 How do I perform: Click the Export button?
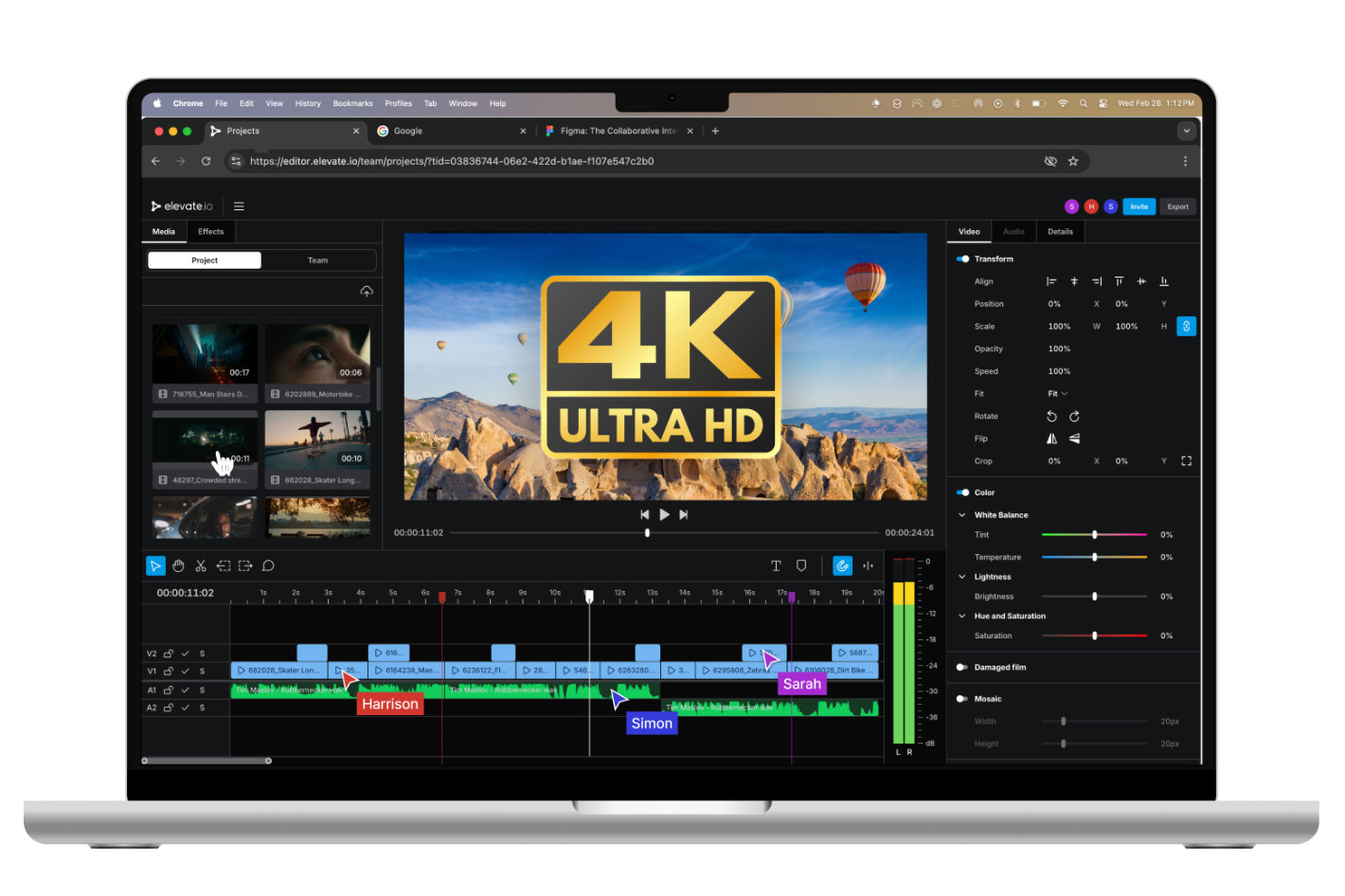(x=1177, y=206)
